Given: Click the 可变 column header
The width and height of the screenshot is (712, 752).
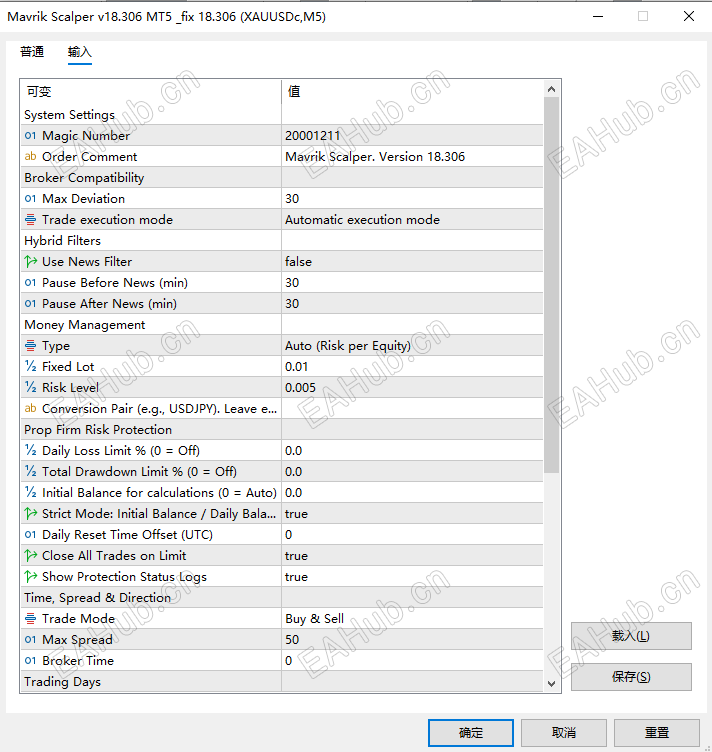Looking at the screenshot, I should 151,92.
